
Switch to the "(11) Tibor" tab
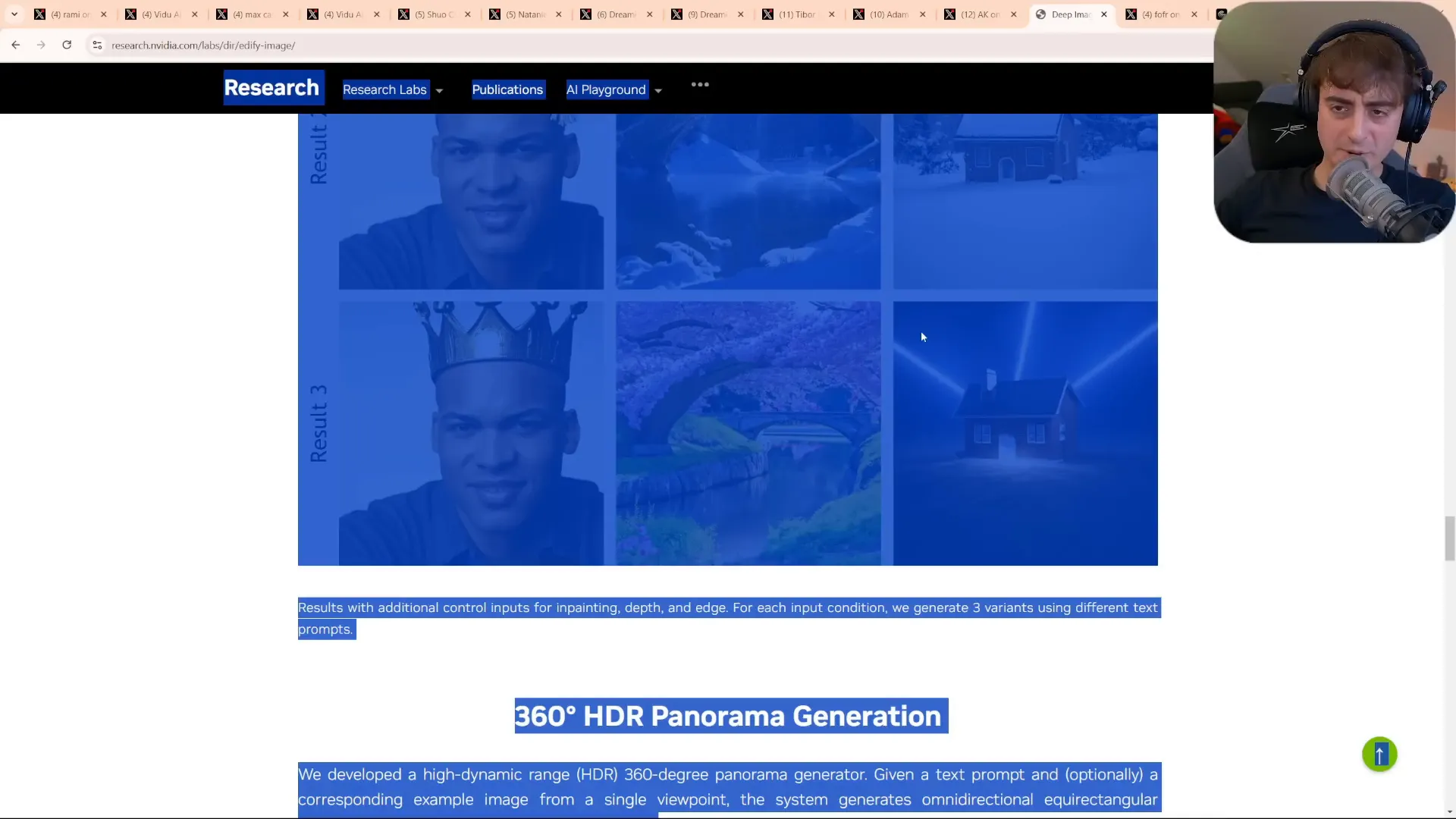click(x=798, y=14)
